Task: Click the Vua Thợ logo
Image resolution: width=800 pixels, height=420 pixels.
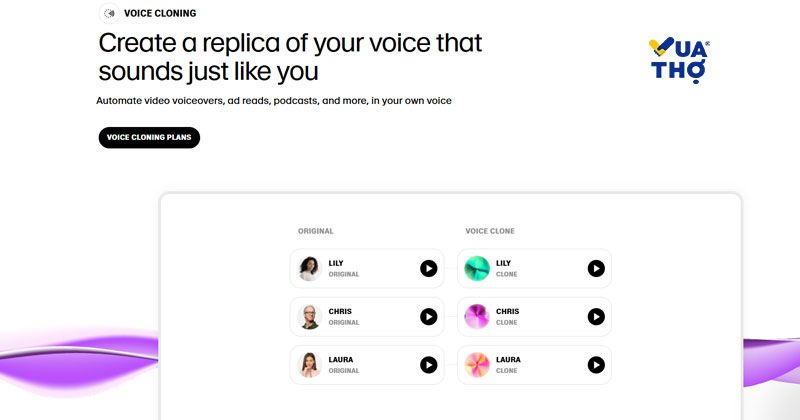Action: point(679,60)
